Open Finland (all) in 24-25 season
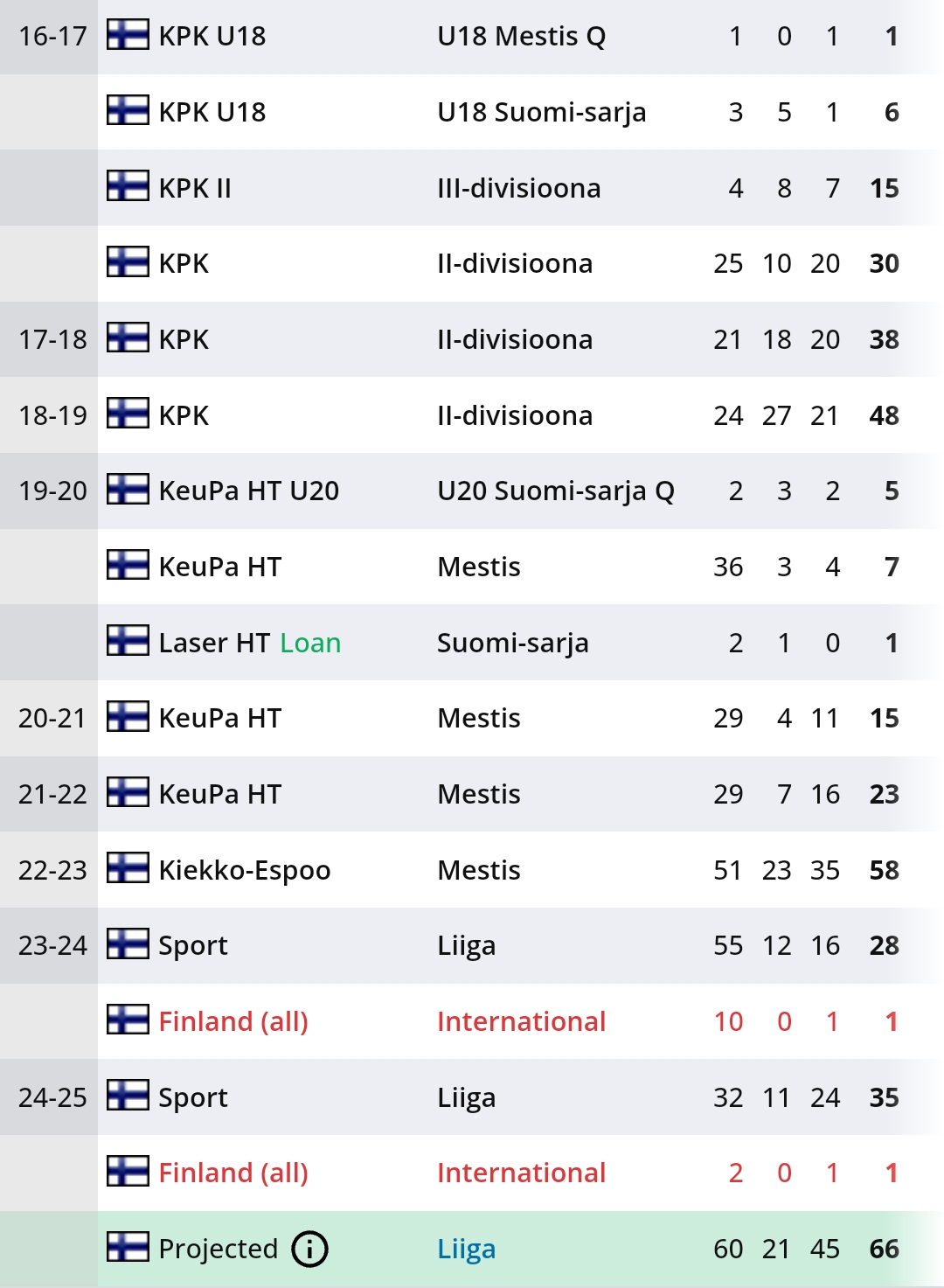This screenshot has height=1288, width=944. (x=233, y=1173)
